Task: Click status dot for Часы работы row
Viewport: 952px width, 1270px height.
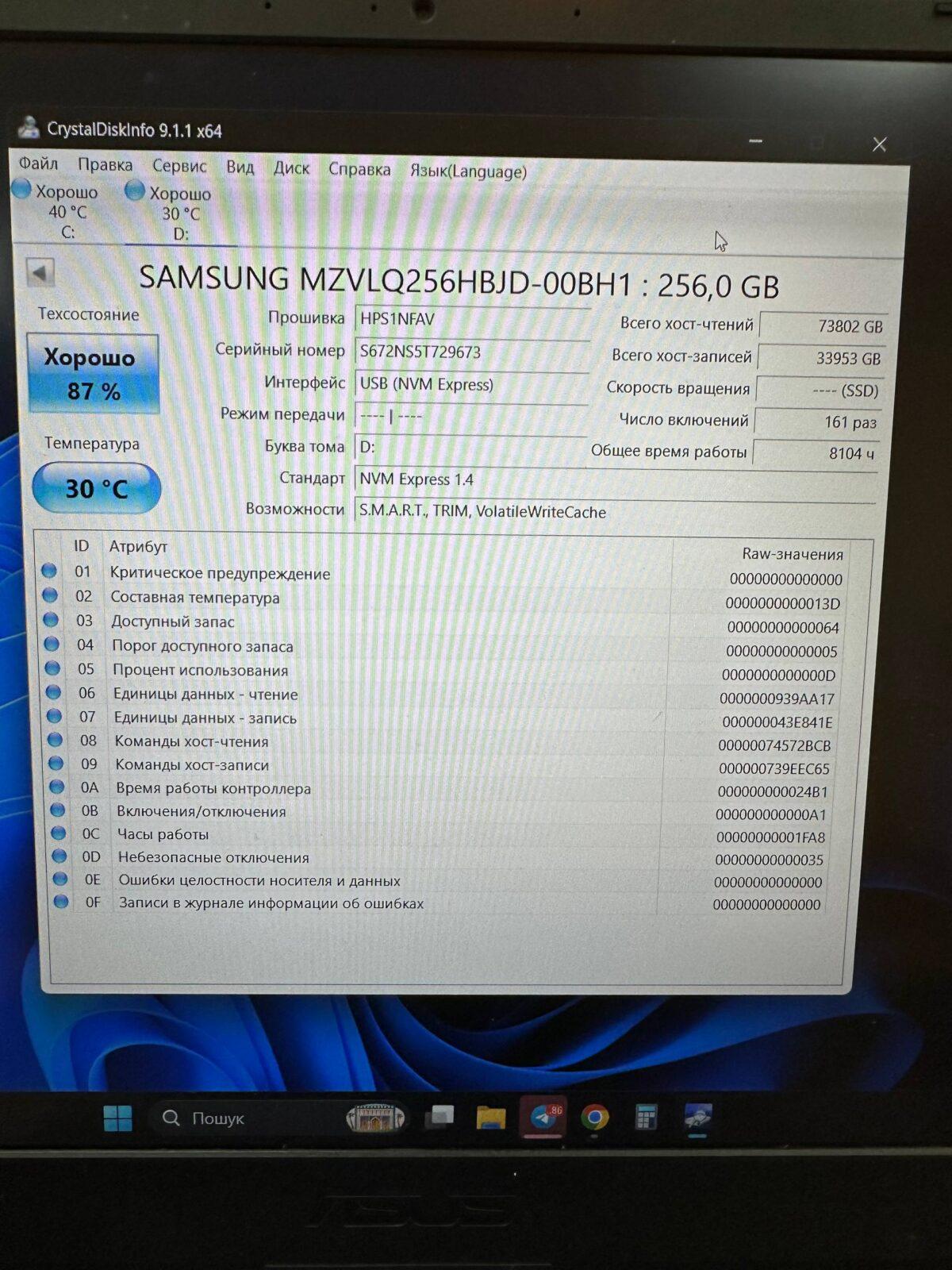Action: click(58, 833)
